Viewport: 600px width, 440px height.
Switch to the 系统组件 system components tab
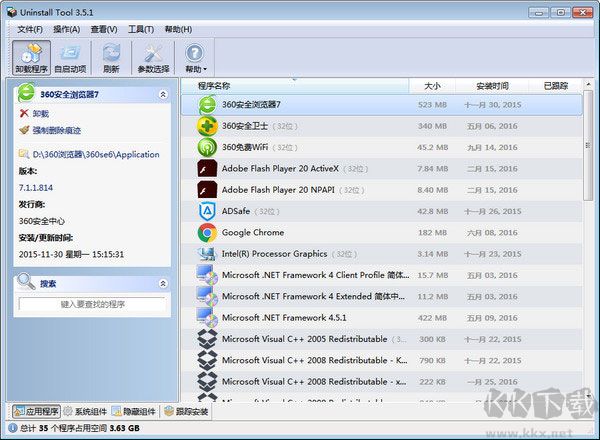click(x=85, y=412)
